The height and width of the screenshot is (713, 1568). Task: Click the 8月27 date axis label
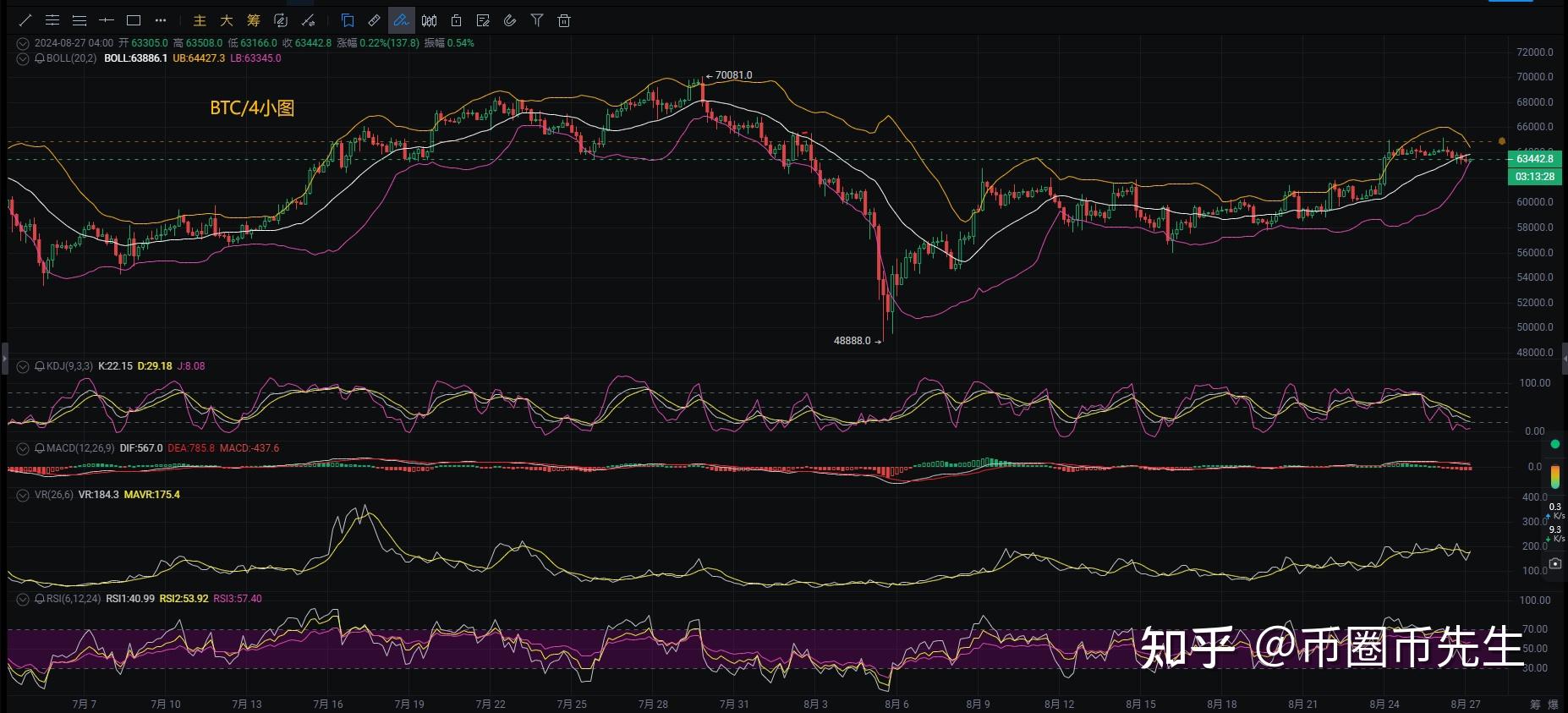tap(1466, 704)
